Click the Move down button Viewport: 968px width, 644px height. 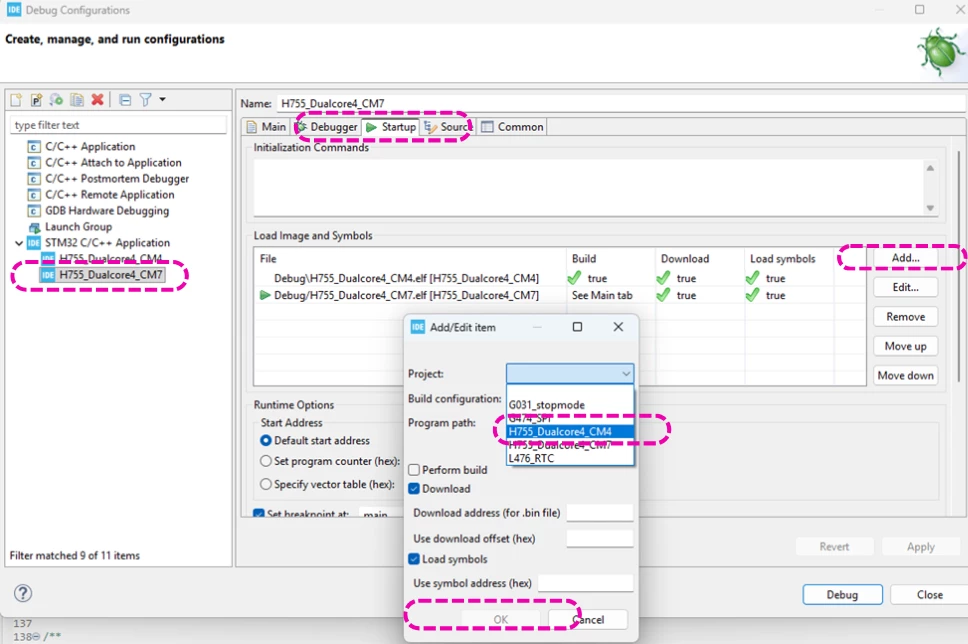pyautogui.click(x=905, y=375)
